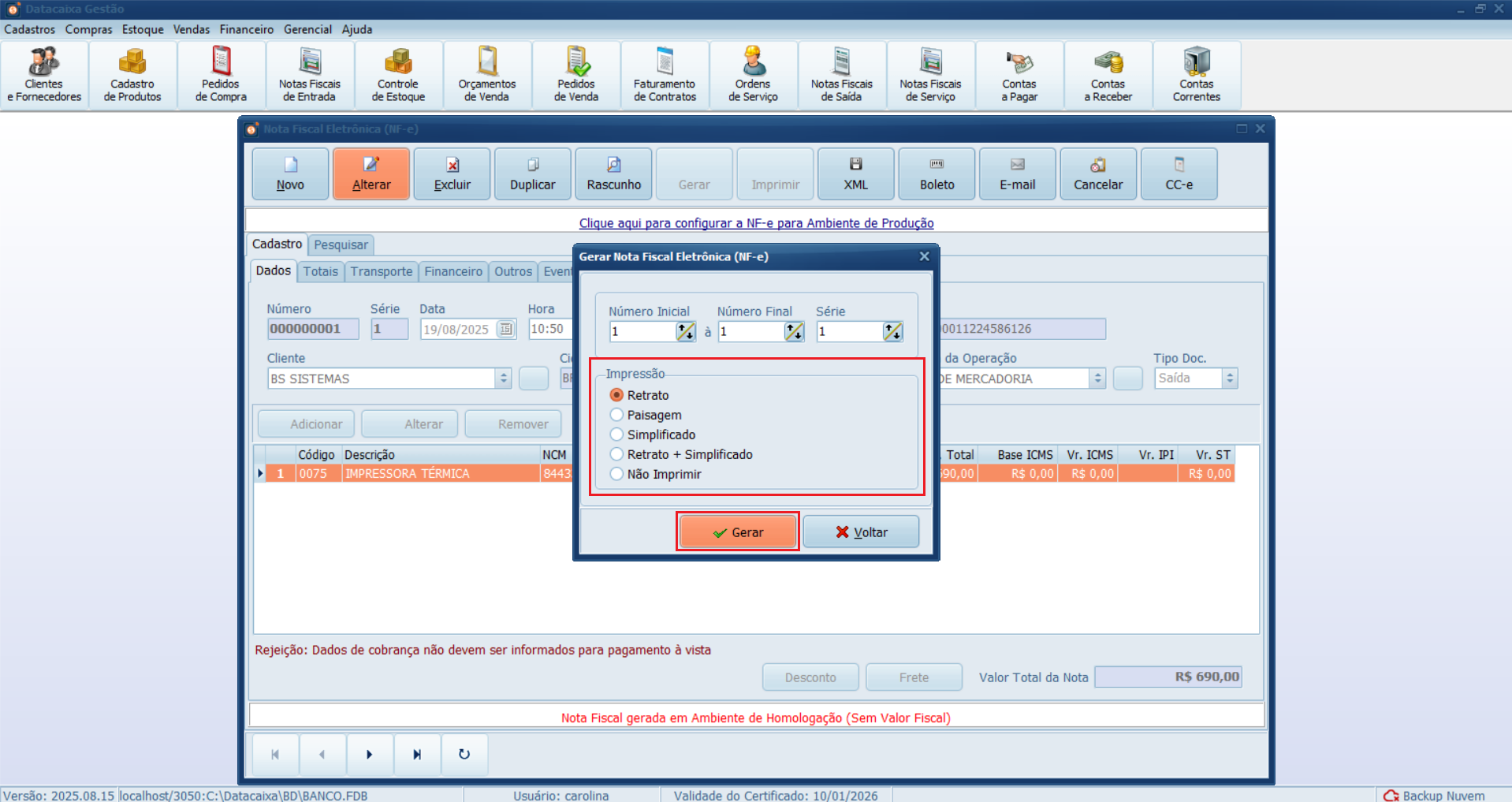Select the Paisagem print option

coord(617,415)
